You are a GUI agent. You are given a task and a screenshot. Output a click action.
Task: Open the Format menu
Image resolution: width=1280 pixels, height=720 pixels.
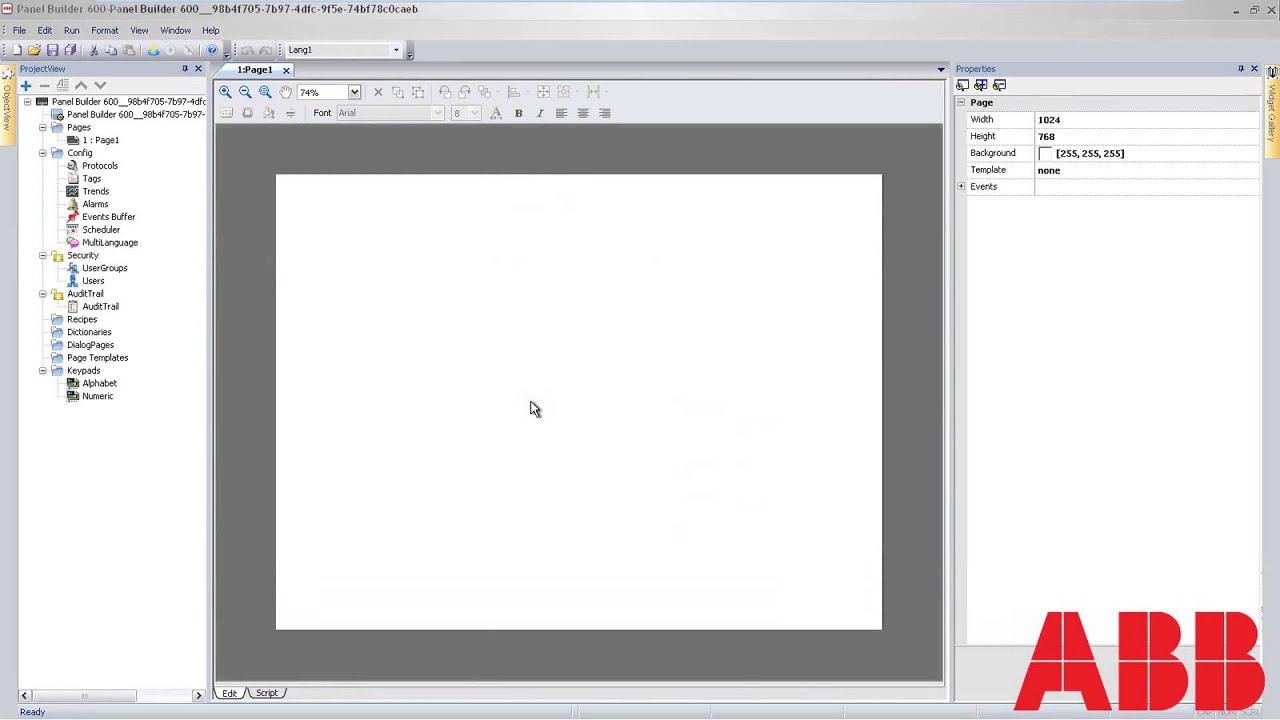pyautogui.click(x=104, y=31)
